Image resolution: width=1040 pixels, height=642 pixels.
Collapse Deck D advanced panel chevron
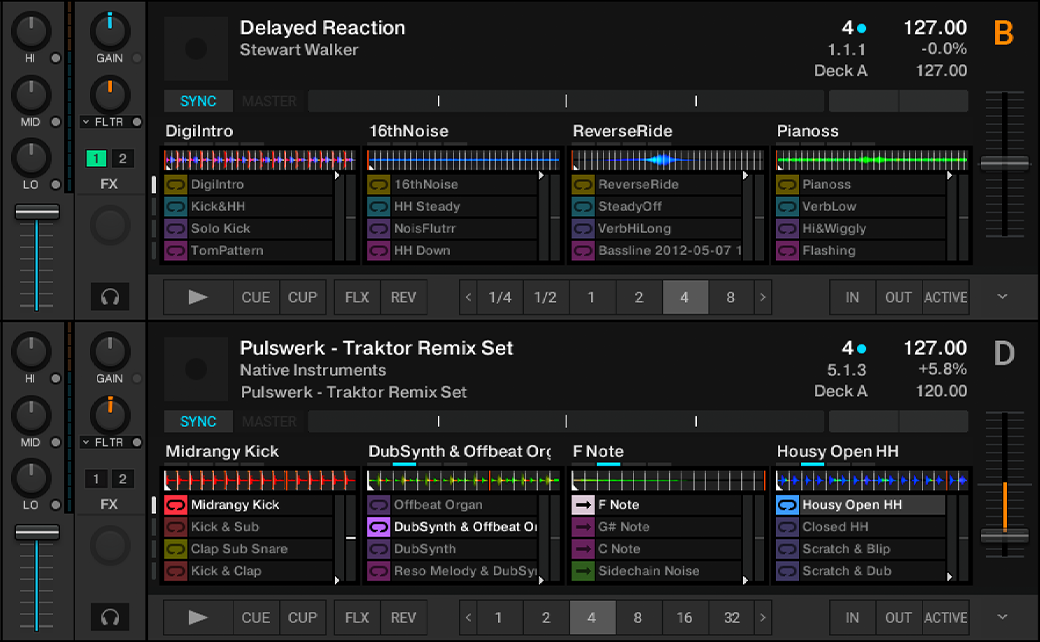(1002, 617)
